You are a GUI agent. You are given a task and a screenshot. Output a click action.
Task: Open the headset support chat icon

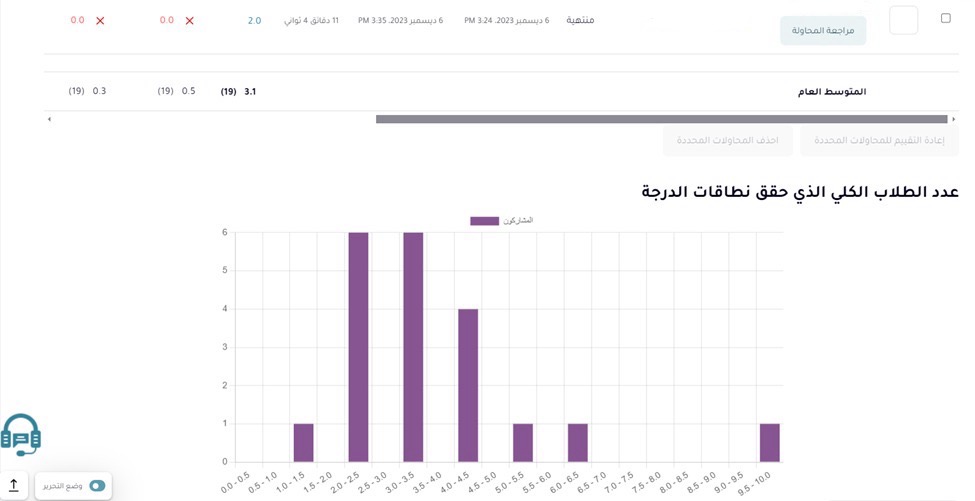[x=21, y=435]
